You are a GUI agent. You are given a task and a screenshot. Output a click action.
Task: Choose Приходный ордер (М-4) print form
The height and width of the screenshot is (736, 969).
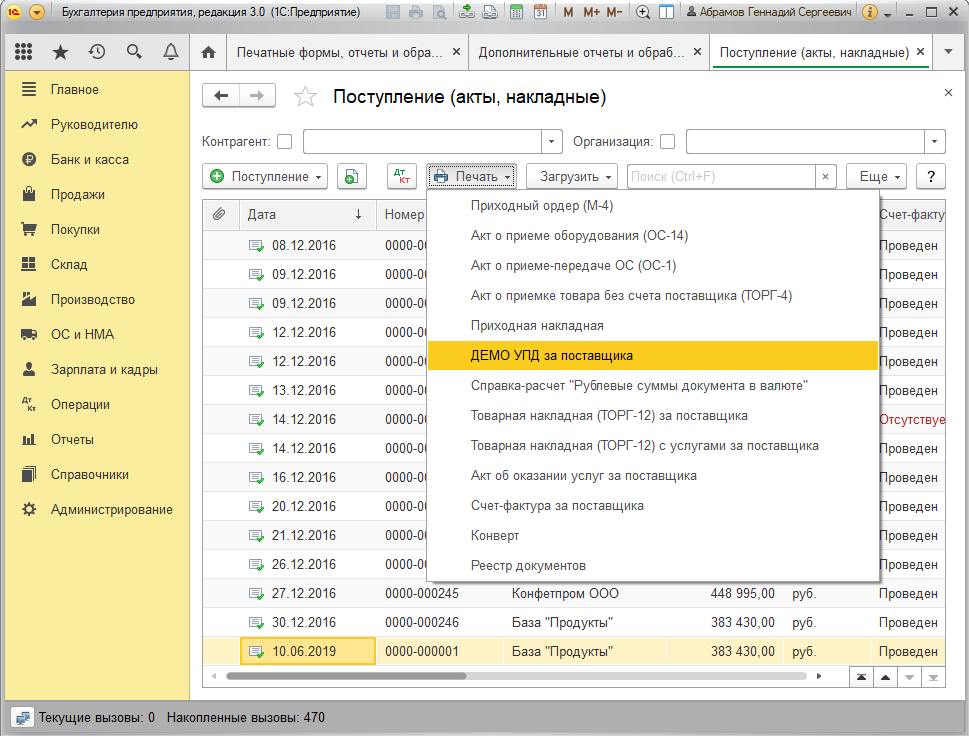coord(541,206)
